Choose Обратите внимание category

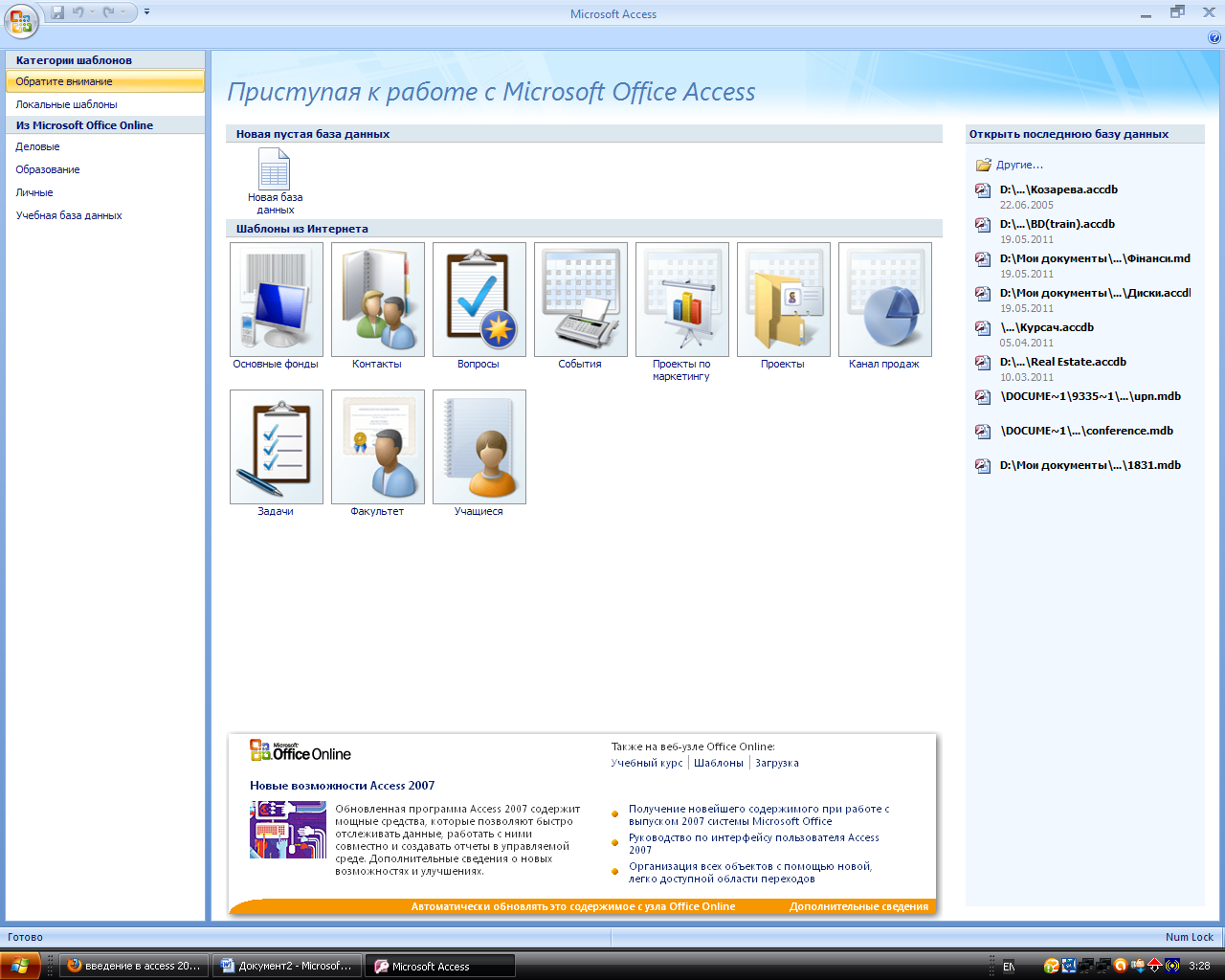(105, 81)
